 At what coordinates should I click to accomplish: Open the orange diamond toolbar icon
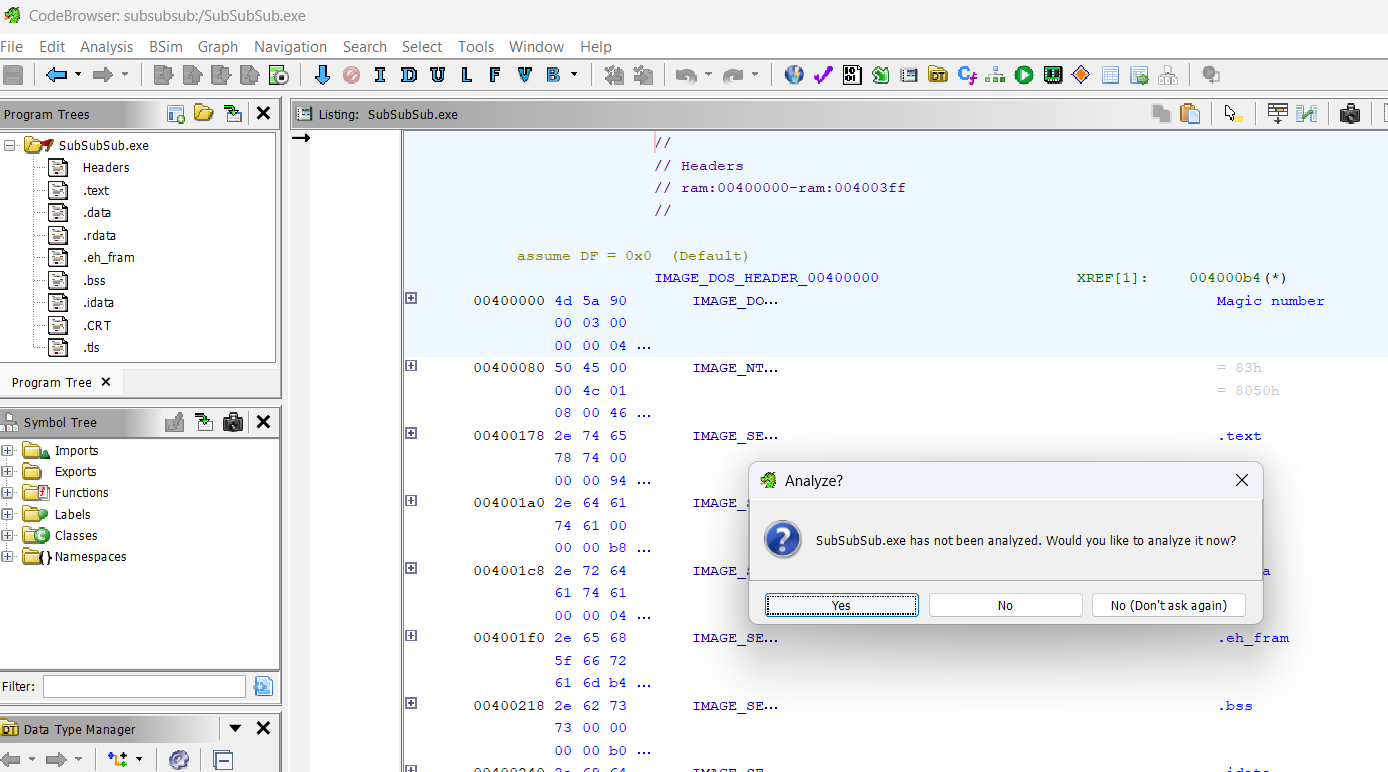1081,75
